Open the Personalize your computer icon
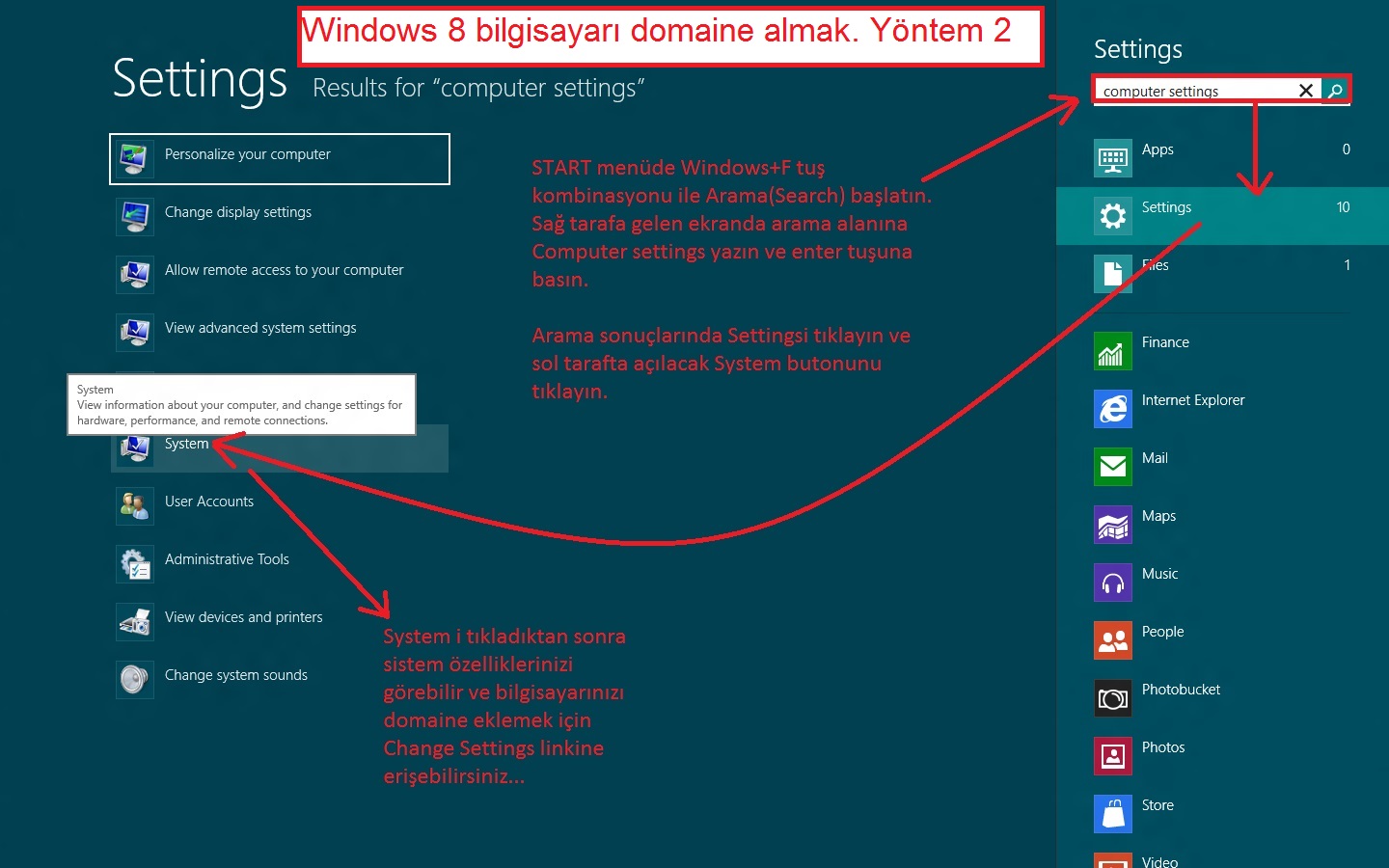The height and width of the screenshot is (868, 1389). 135,158
